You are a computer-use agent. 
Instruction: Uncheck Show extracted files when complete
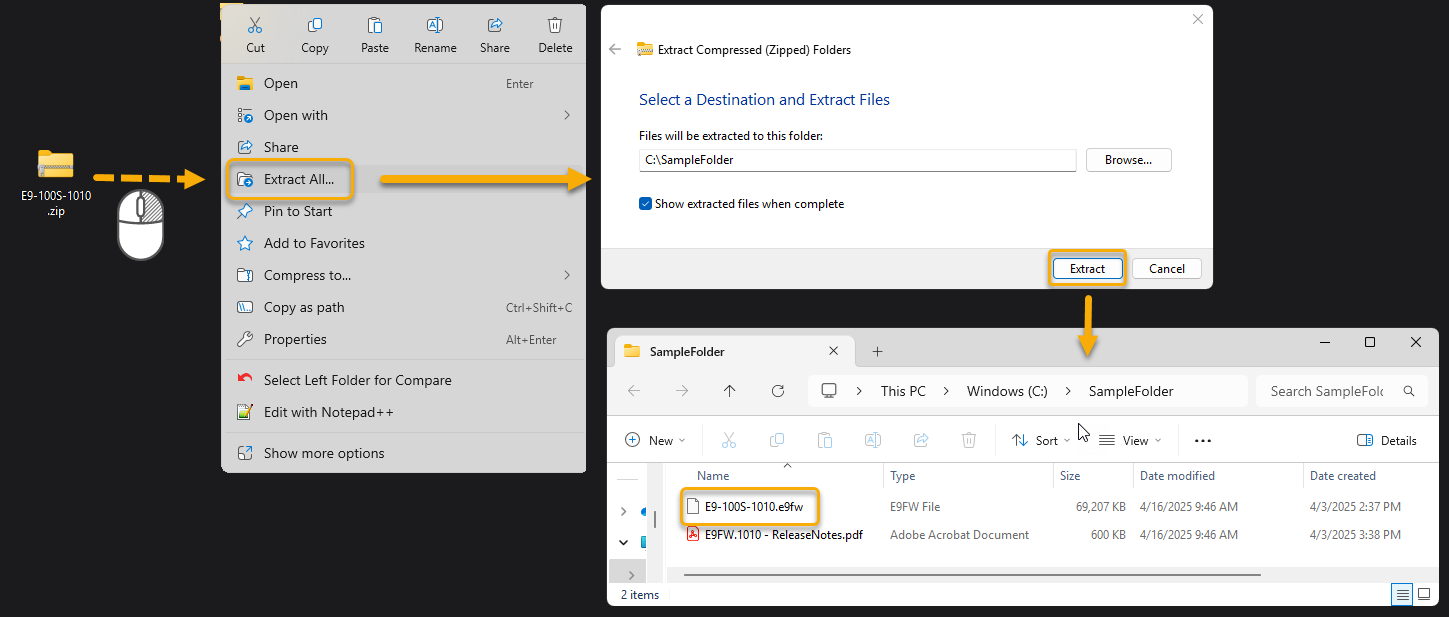[x=645, y=204]
